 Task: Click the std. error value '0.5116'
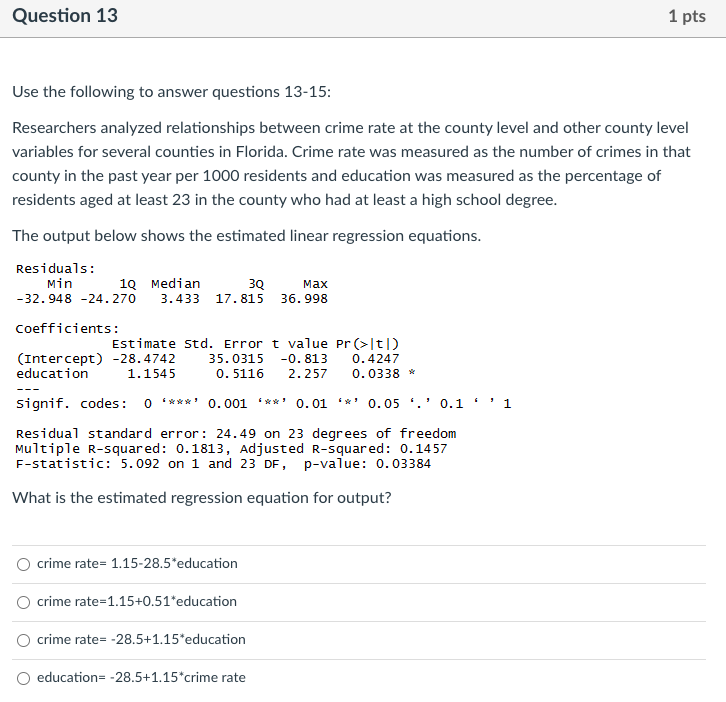click(x=240, y=374)
